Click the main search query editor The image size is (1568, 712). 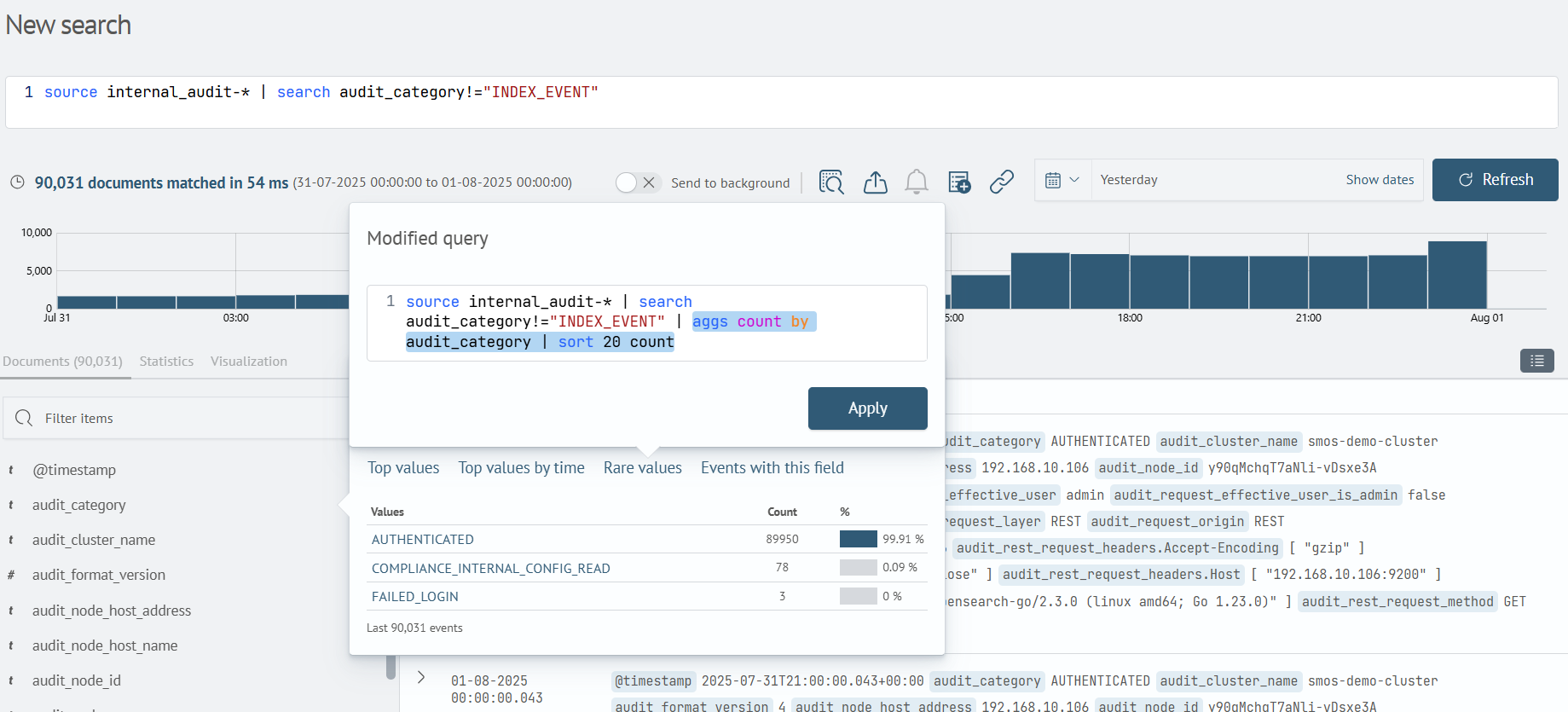coord(781,102)
